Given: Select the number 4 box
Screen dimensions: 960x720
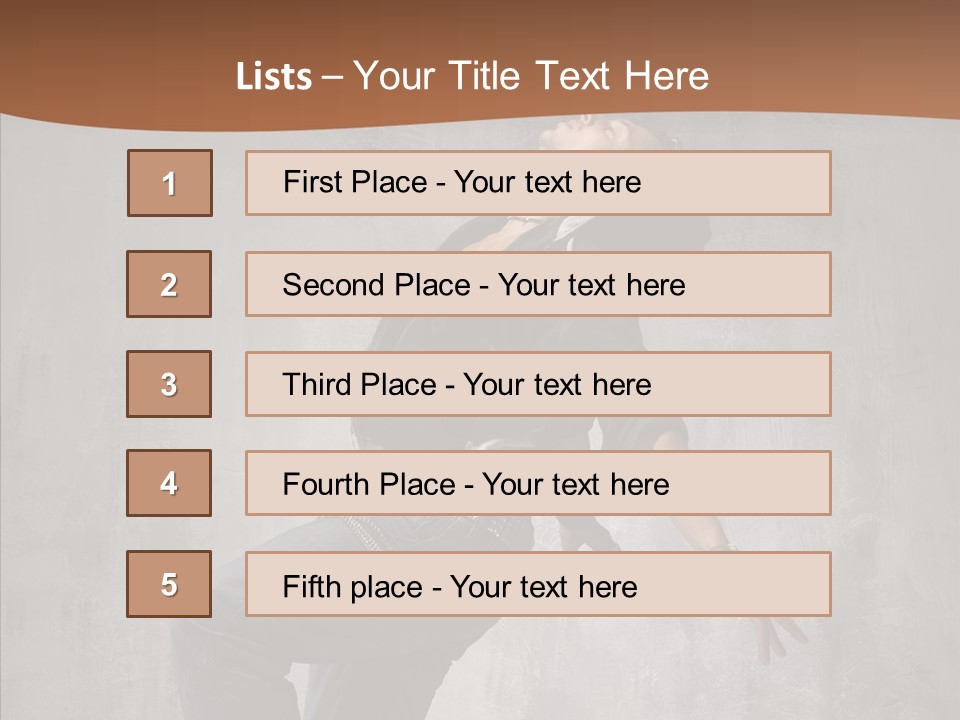Looking at the screenshot, I should click(x=169, y=483).
